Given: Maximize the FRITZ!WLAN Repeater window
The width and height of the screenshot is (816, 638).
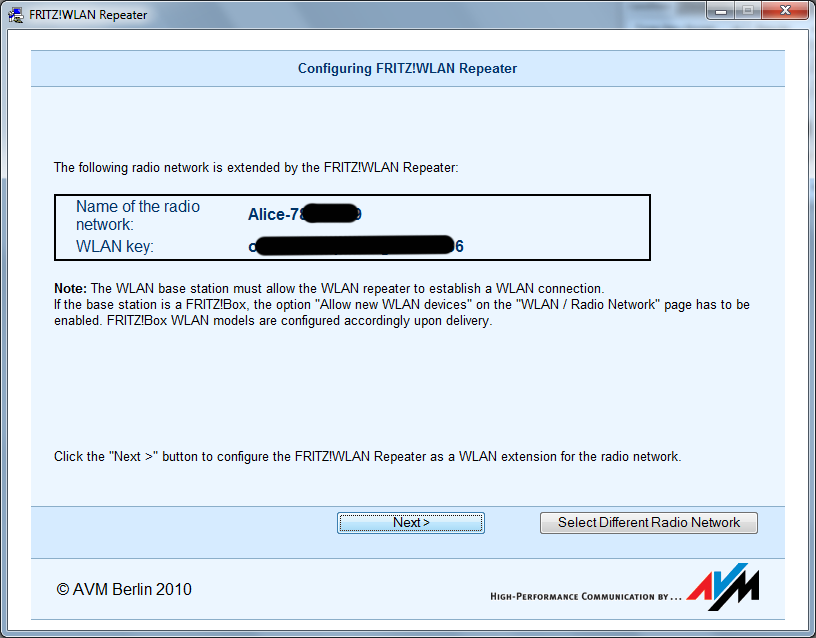Looking at the screenshot, I should (746, 11).
